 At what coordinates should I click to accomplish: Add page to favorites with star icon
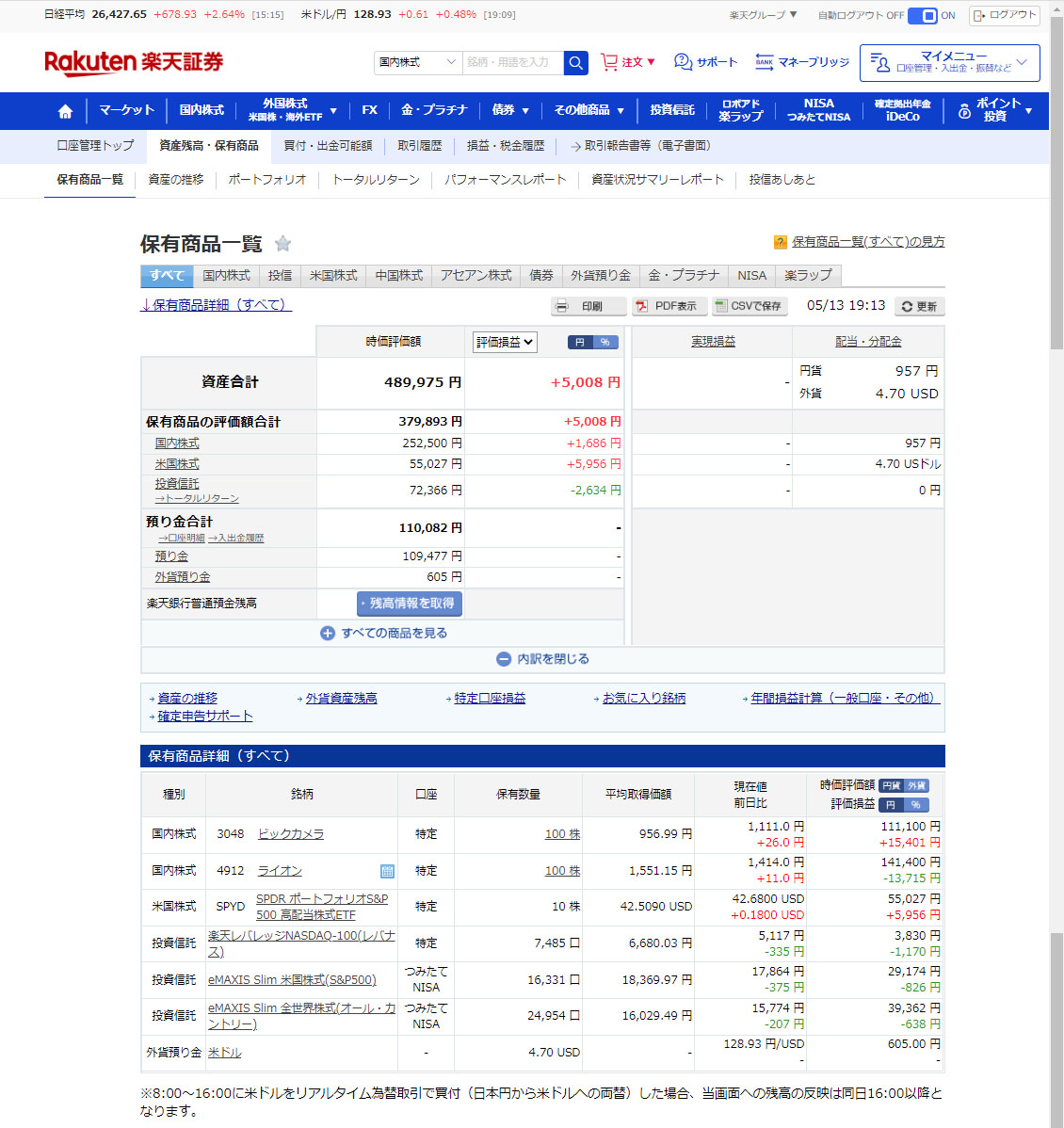pos(282,244)
